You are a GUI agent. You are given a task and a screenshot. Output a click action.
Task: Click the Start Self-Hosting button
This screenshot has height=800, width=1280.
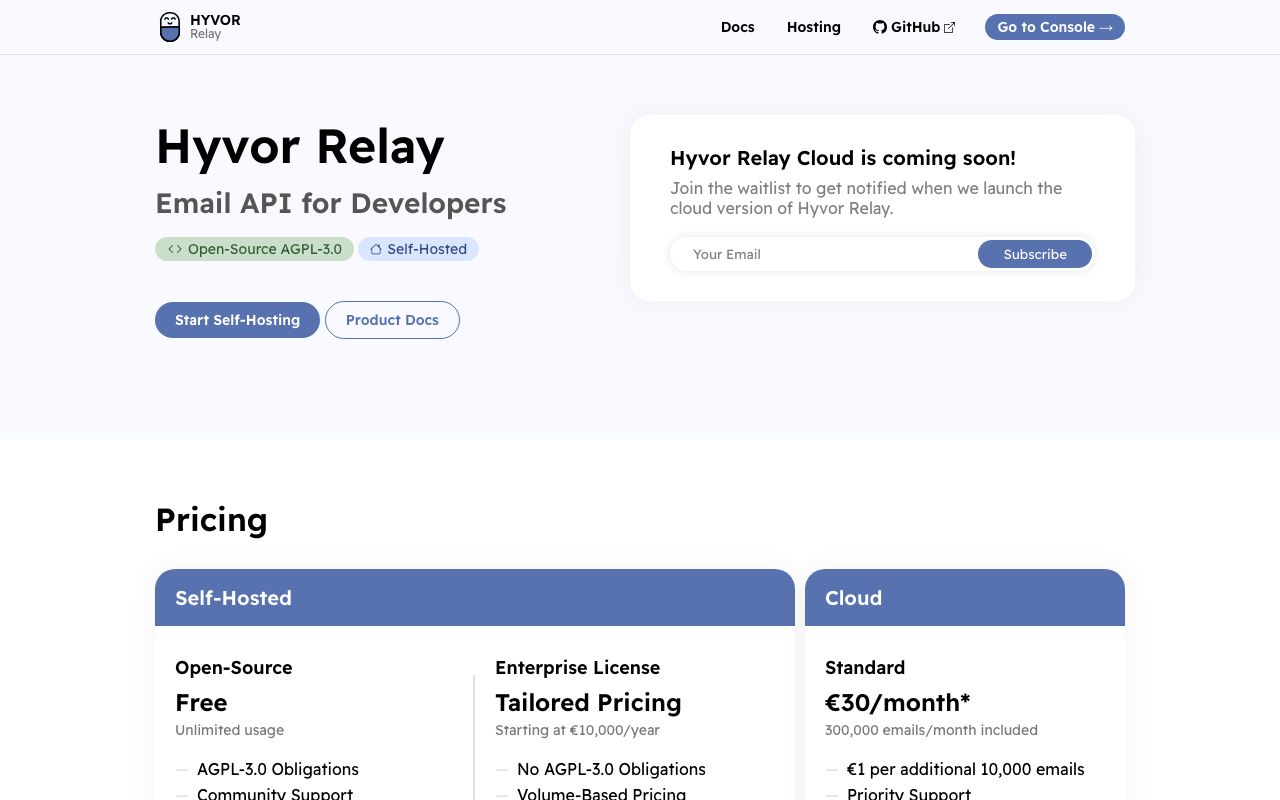point(237,320)
